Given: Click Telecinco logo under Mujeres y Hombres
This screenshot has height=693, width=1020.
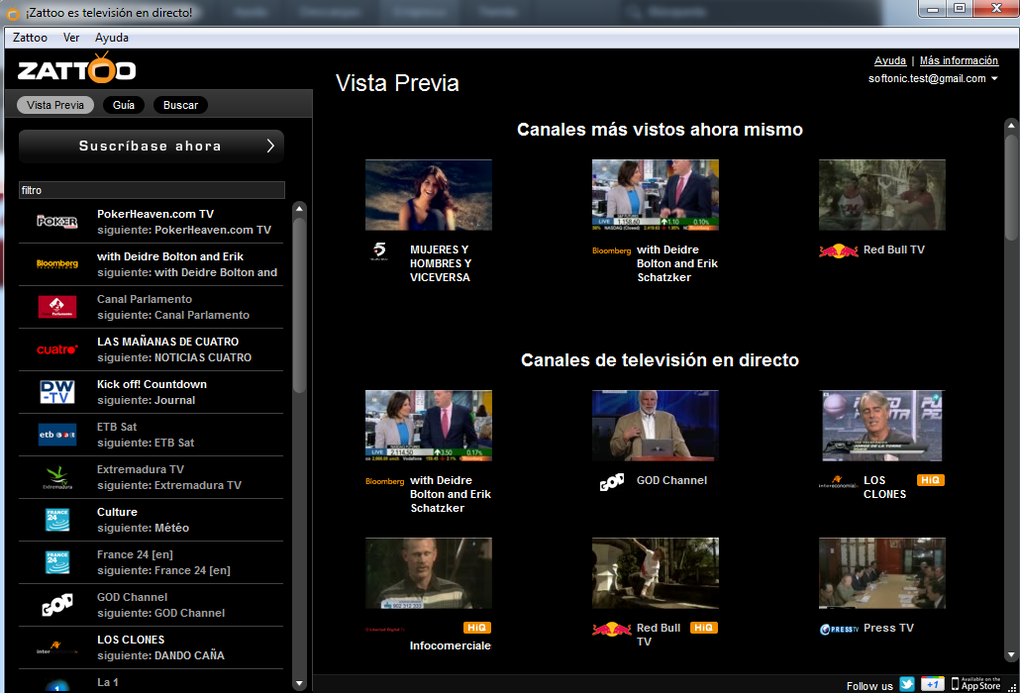Looking at the screenshot, I should pyautogui.click(x=379, y=251).
